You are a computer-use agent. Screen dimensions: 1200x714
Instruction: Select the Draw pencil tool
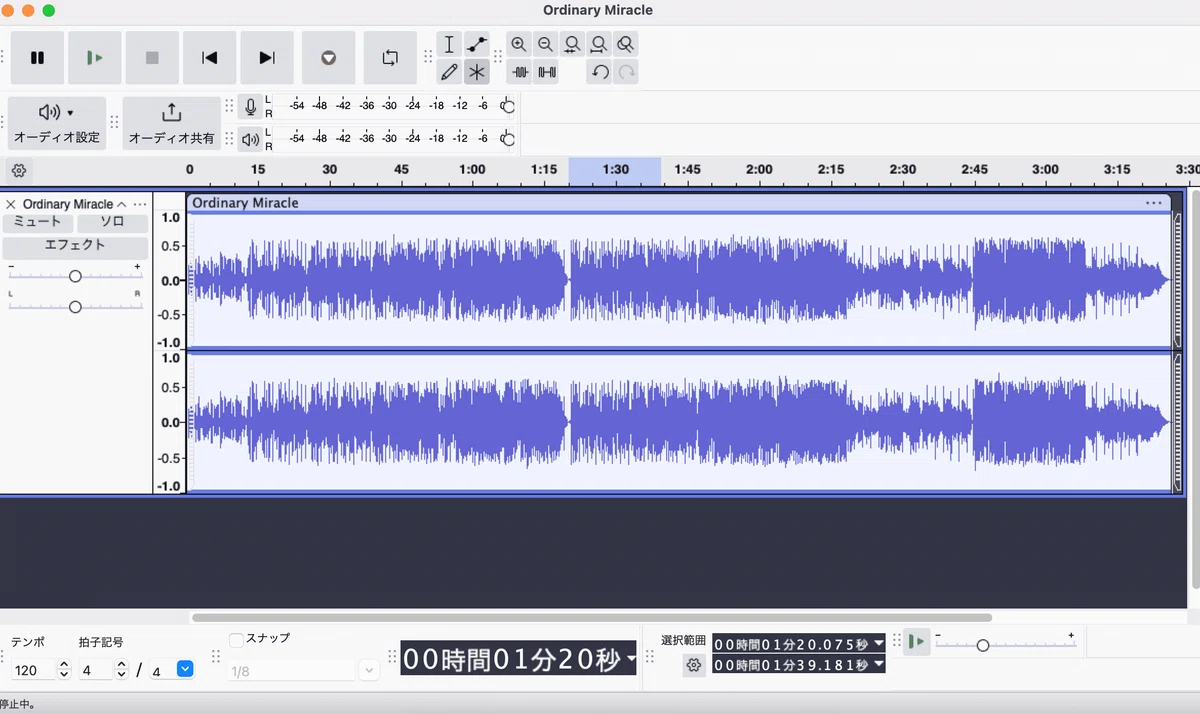[x=449, y=72]
